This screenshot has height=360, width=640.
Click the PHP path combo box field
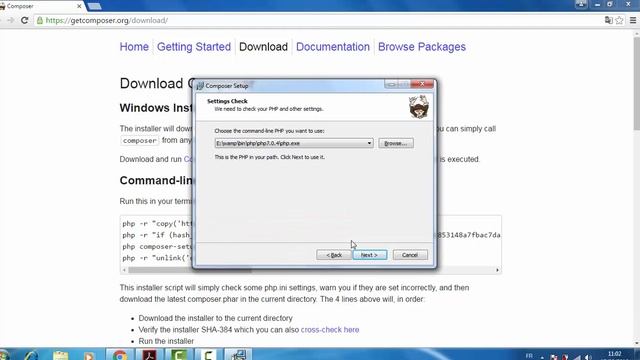294,143
